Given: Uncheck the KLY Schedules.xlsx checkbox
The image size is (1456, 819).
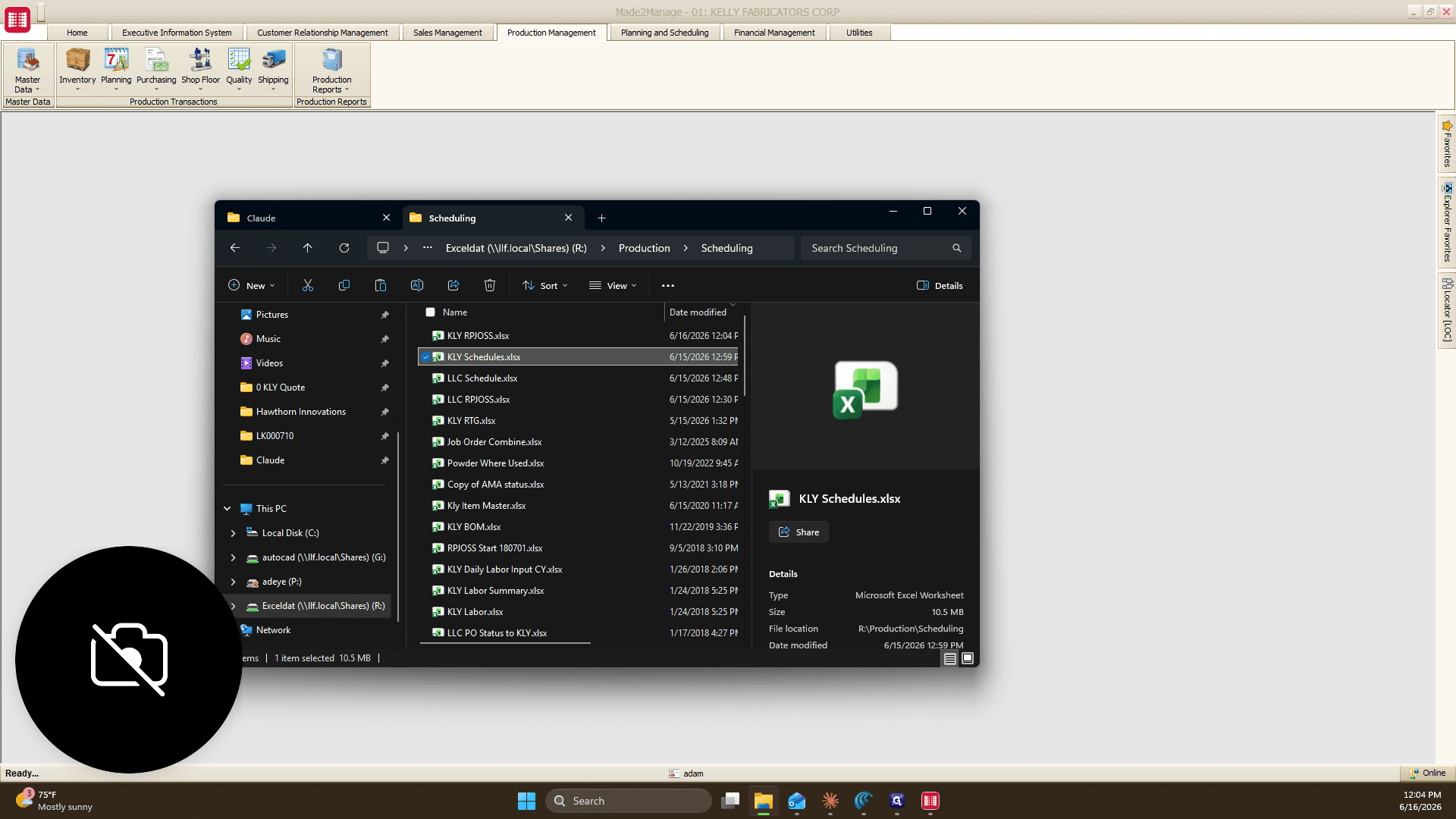Looking at the screenshot, I should [426, 356].
